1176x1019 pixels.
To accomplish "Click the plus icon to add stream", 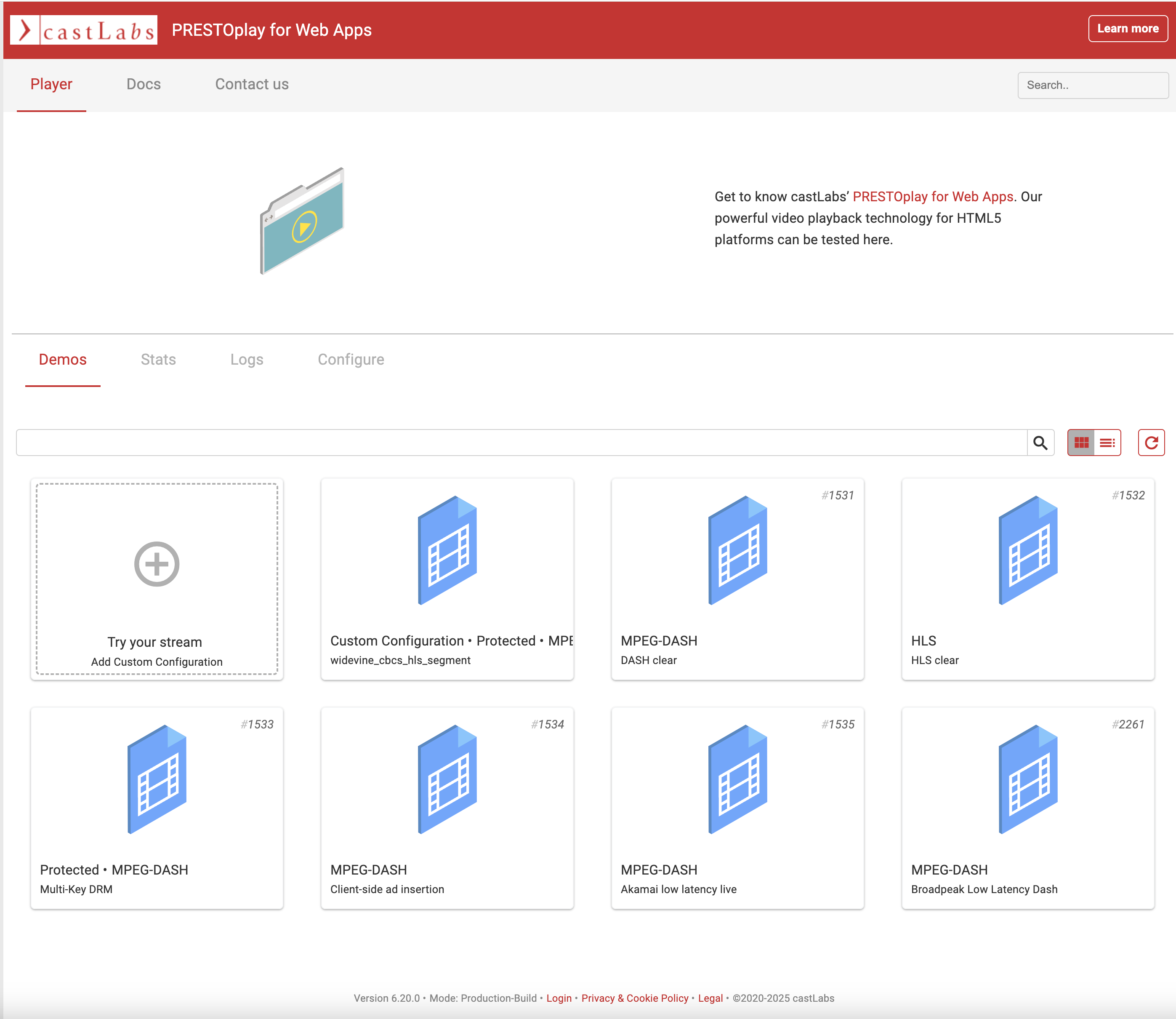I will (156, 564).
